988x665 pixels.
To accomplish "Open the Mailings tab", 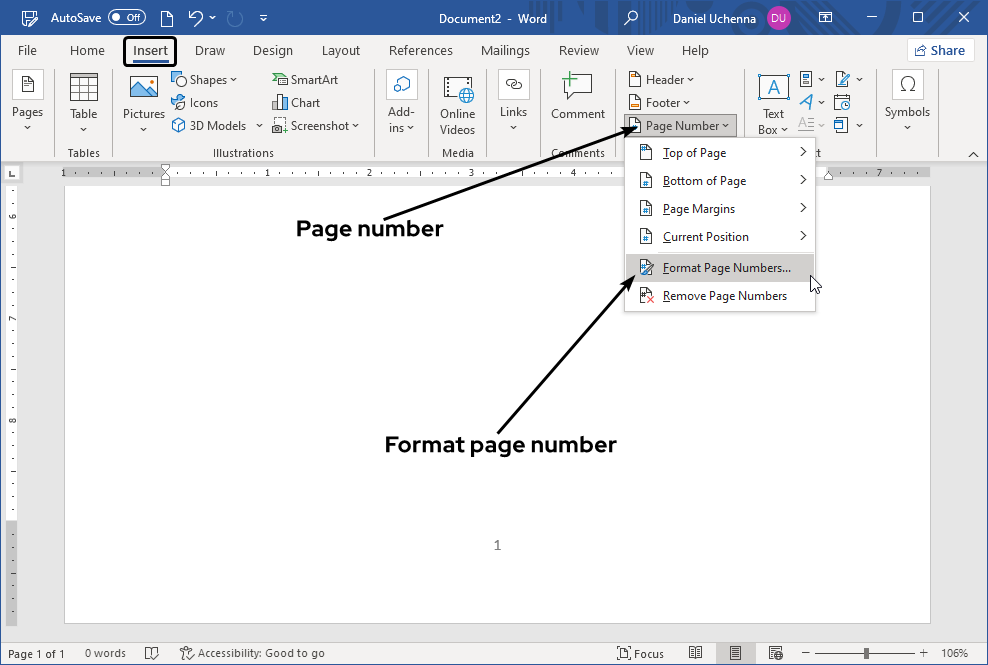I will pos(505,50).
